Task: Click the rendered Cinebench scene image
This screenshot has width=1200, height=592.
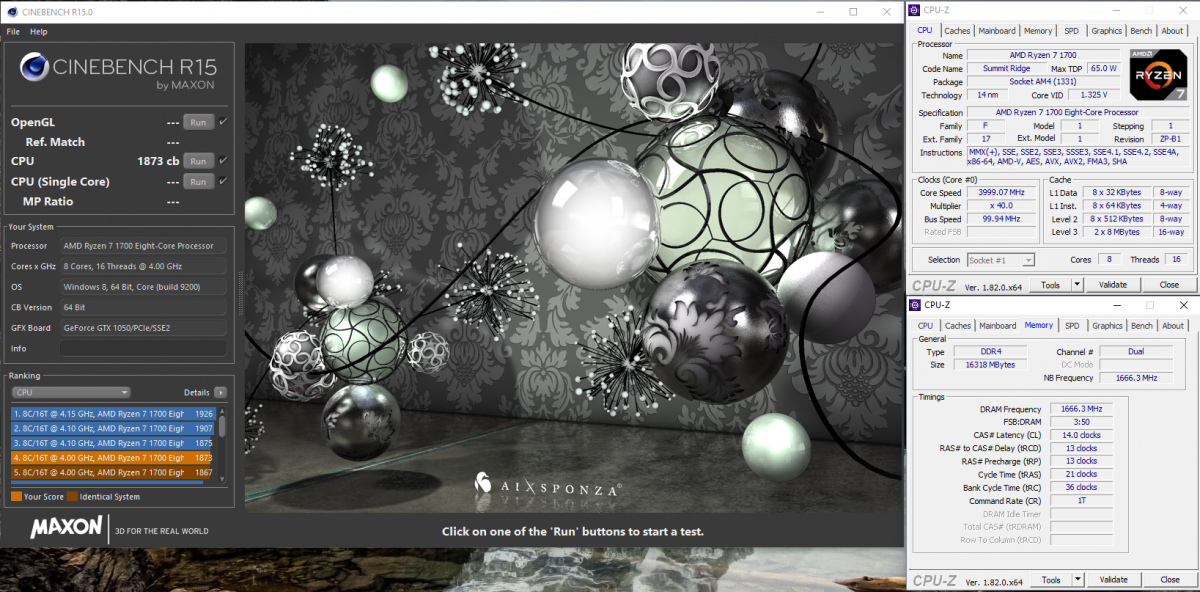Action: point(573,280)
